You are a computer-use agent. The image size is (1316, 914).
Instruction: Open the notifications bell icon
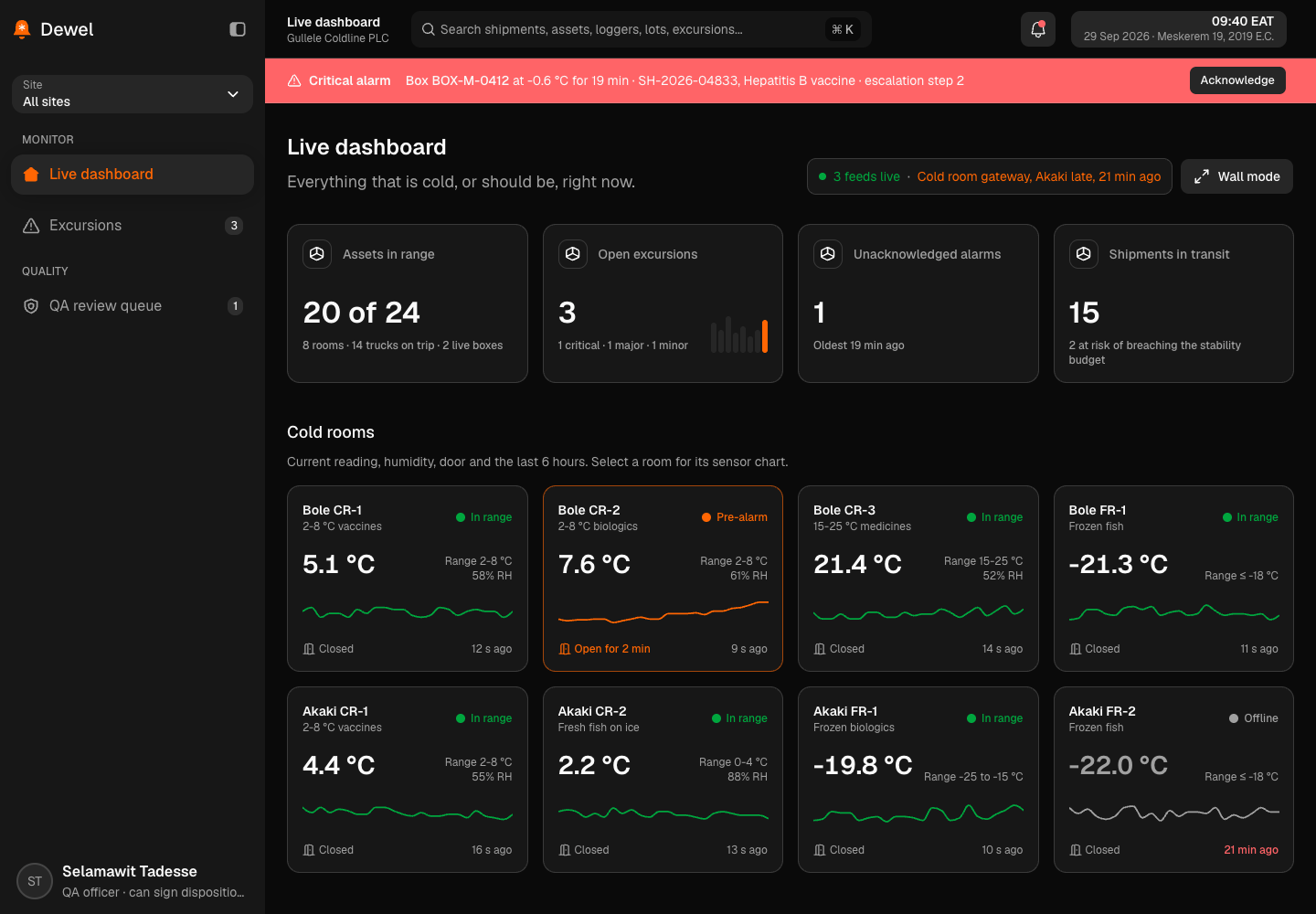[1038, 29]
